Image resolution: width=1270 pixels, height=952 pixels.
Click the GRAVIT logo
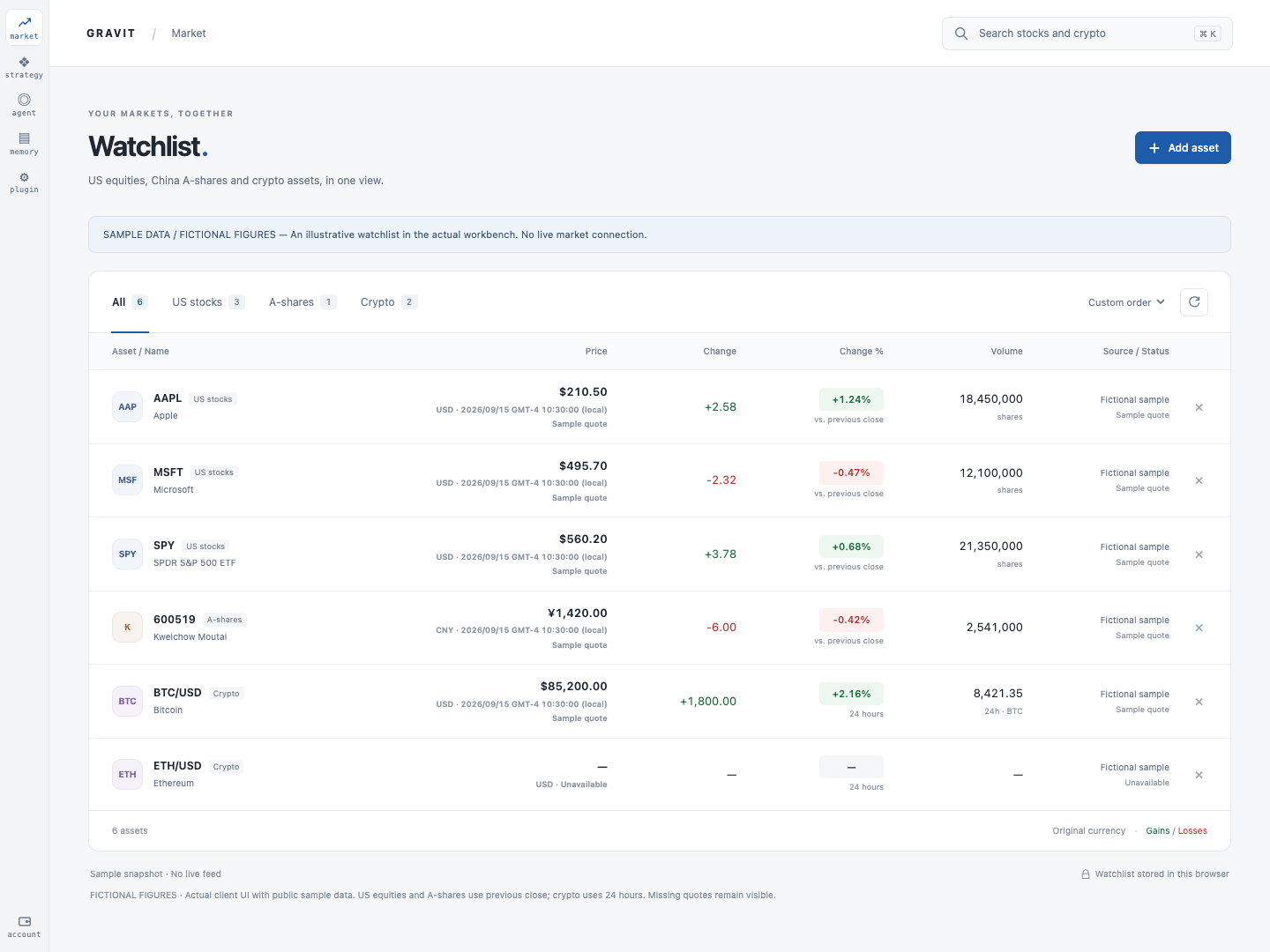(x=111, y=33)
